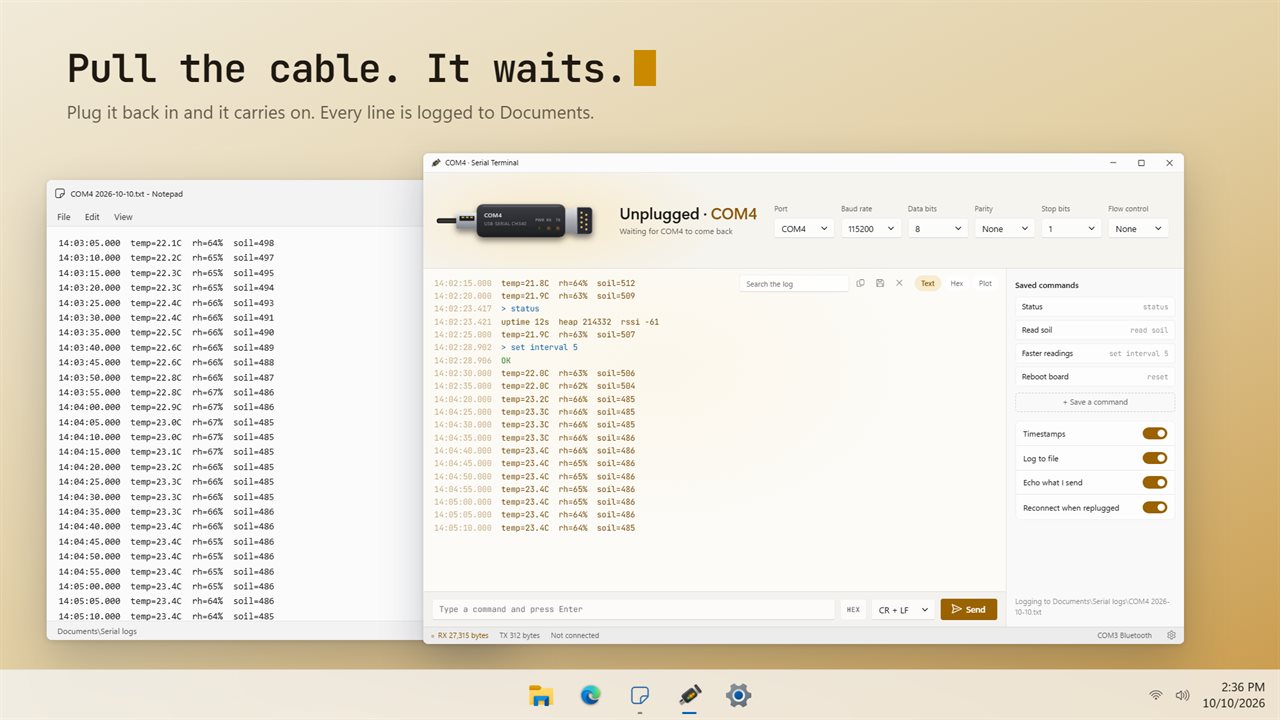Switch to the Plot view tab

coord(986,283)
